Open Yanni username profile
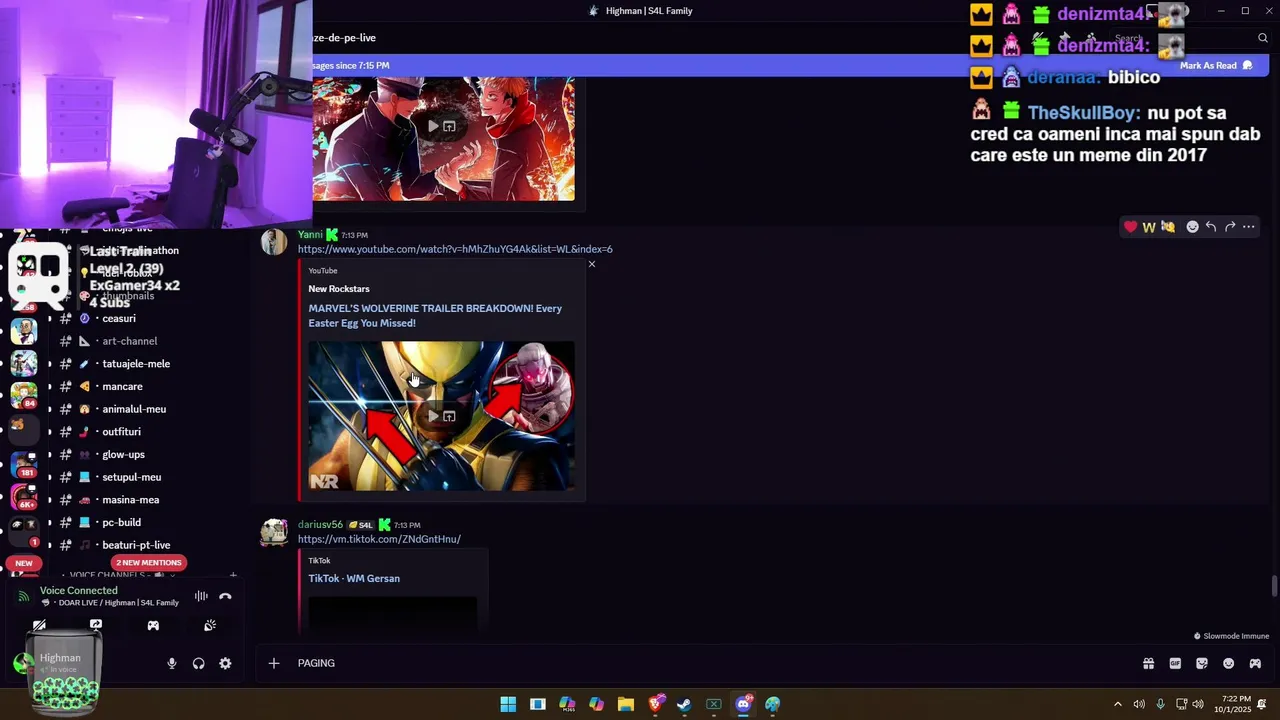1280x720 pixels. coord(310,234)
